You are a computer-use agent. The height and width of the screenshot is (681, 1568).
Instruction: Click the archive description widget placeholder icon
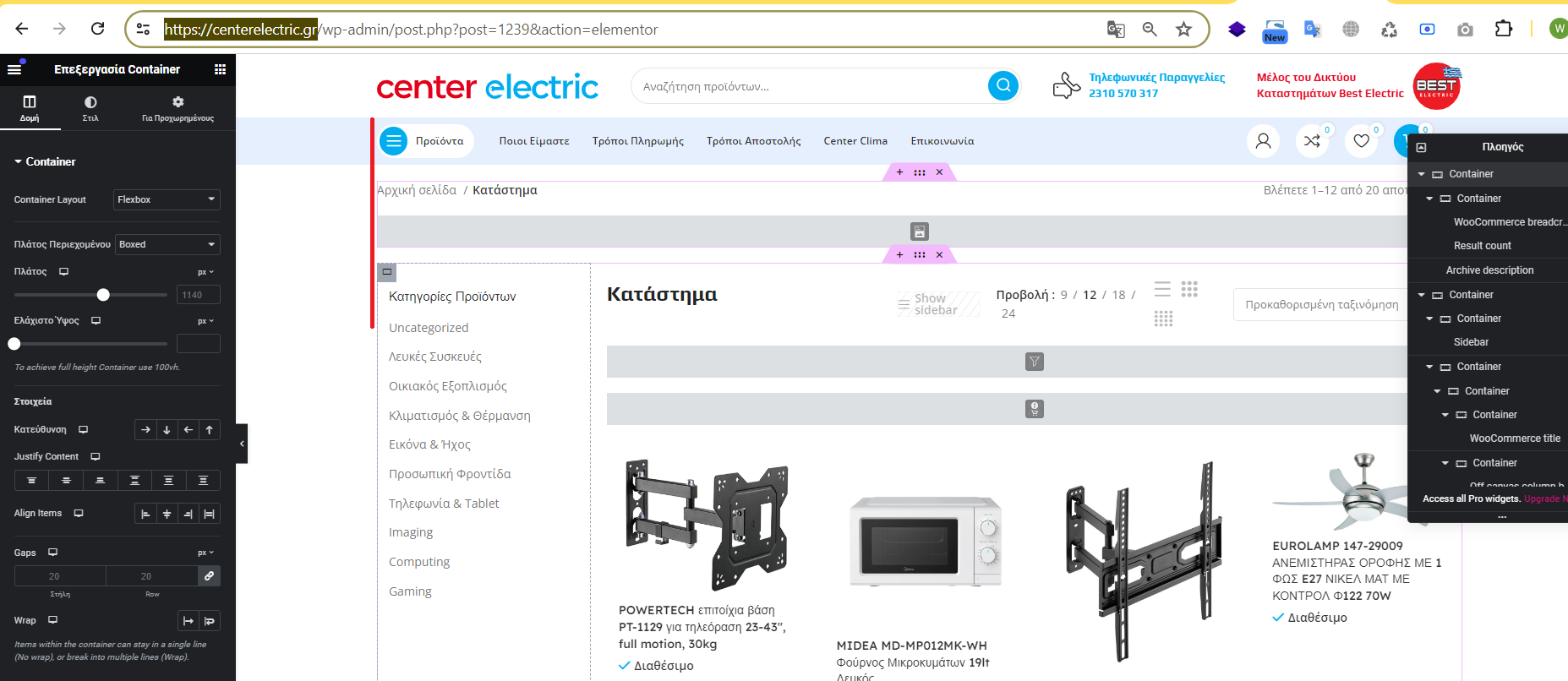[920, 232]
